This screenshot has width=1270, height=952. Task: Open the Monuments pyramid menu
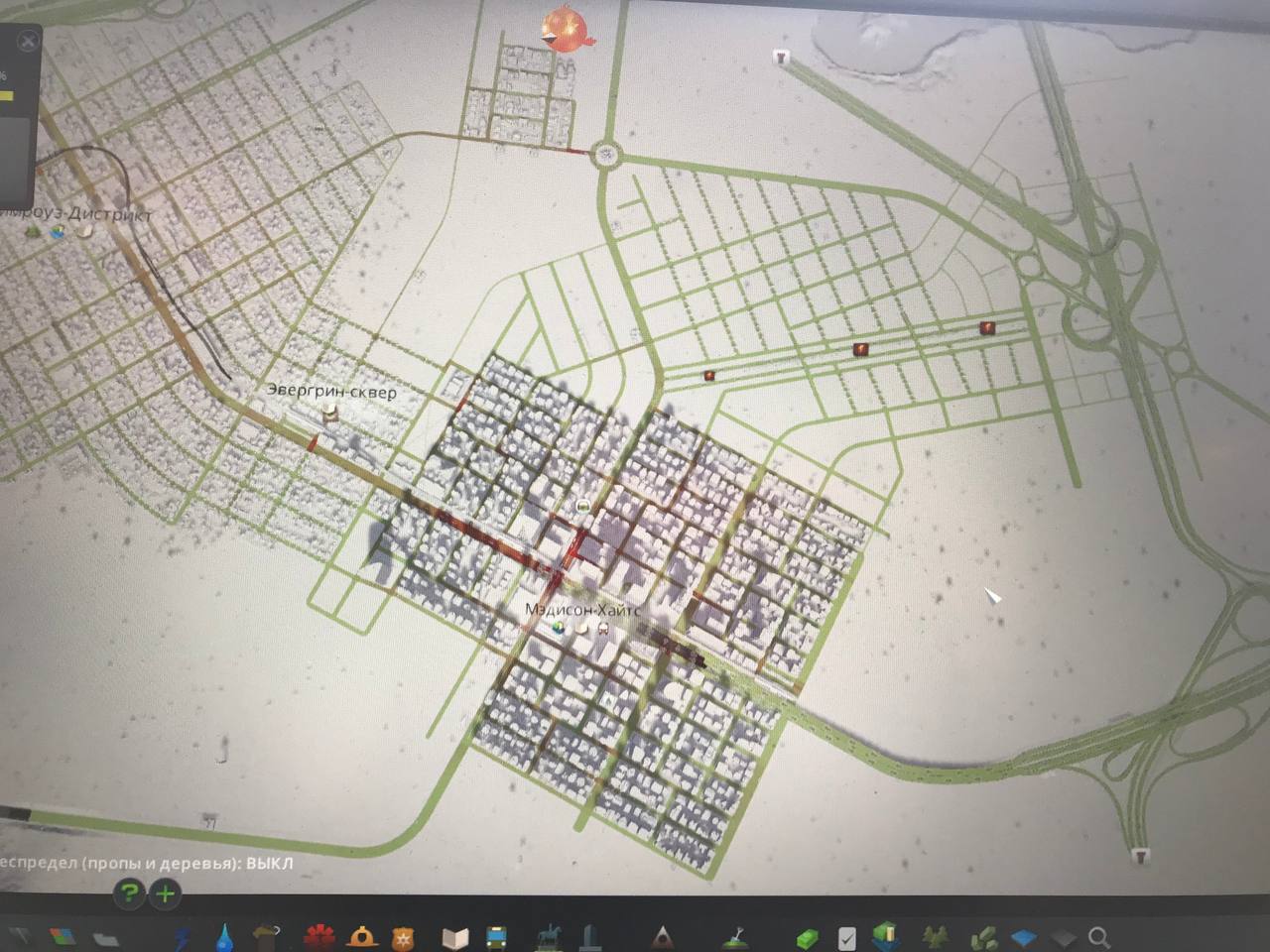coord(663,937)
